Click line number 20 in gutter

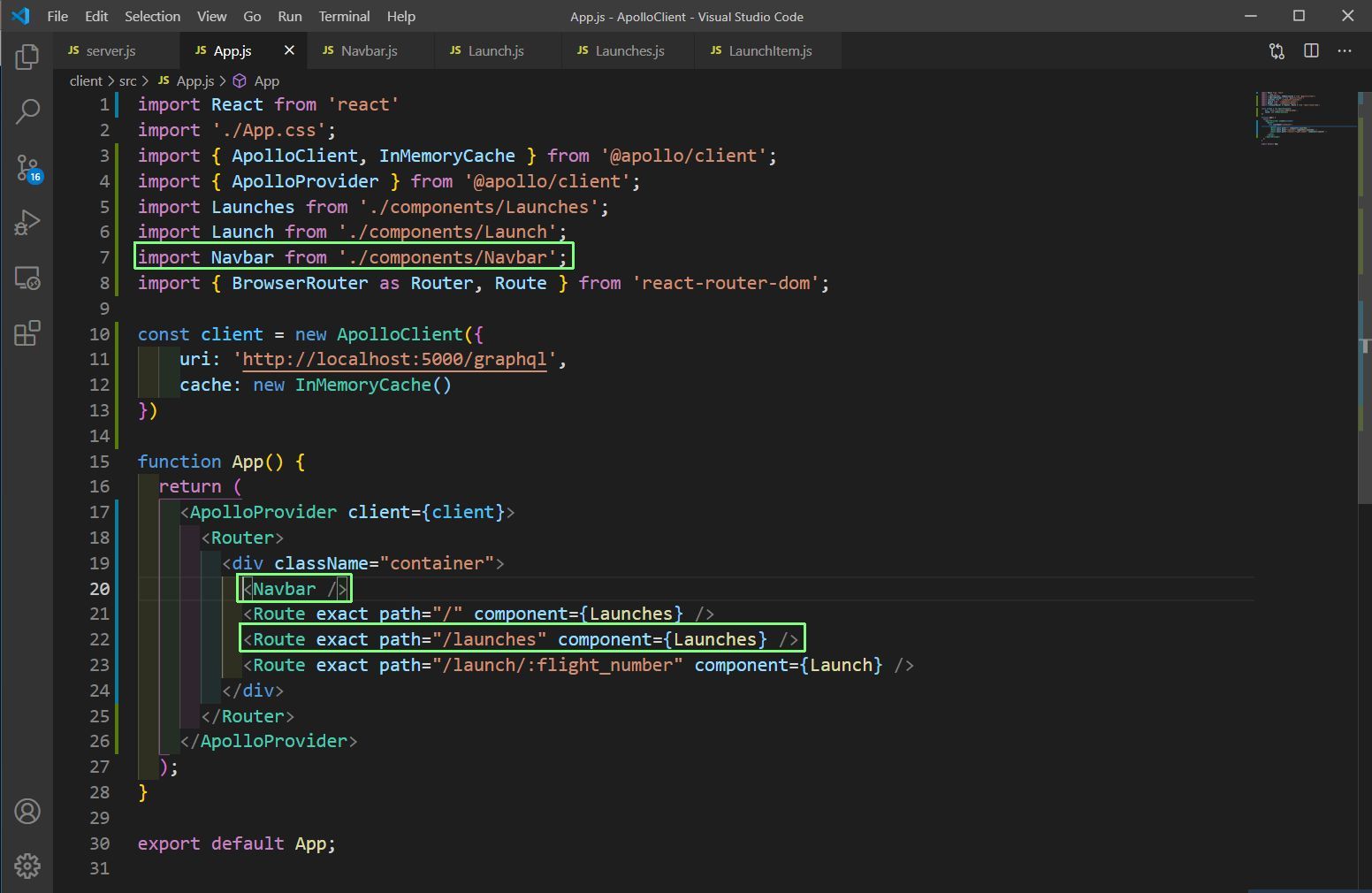pos(100,589)
